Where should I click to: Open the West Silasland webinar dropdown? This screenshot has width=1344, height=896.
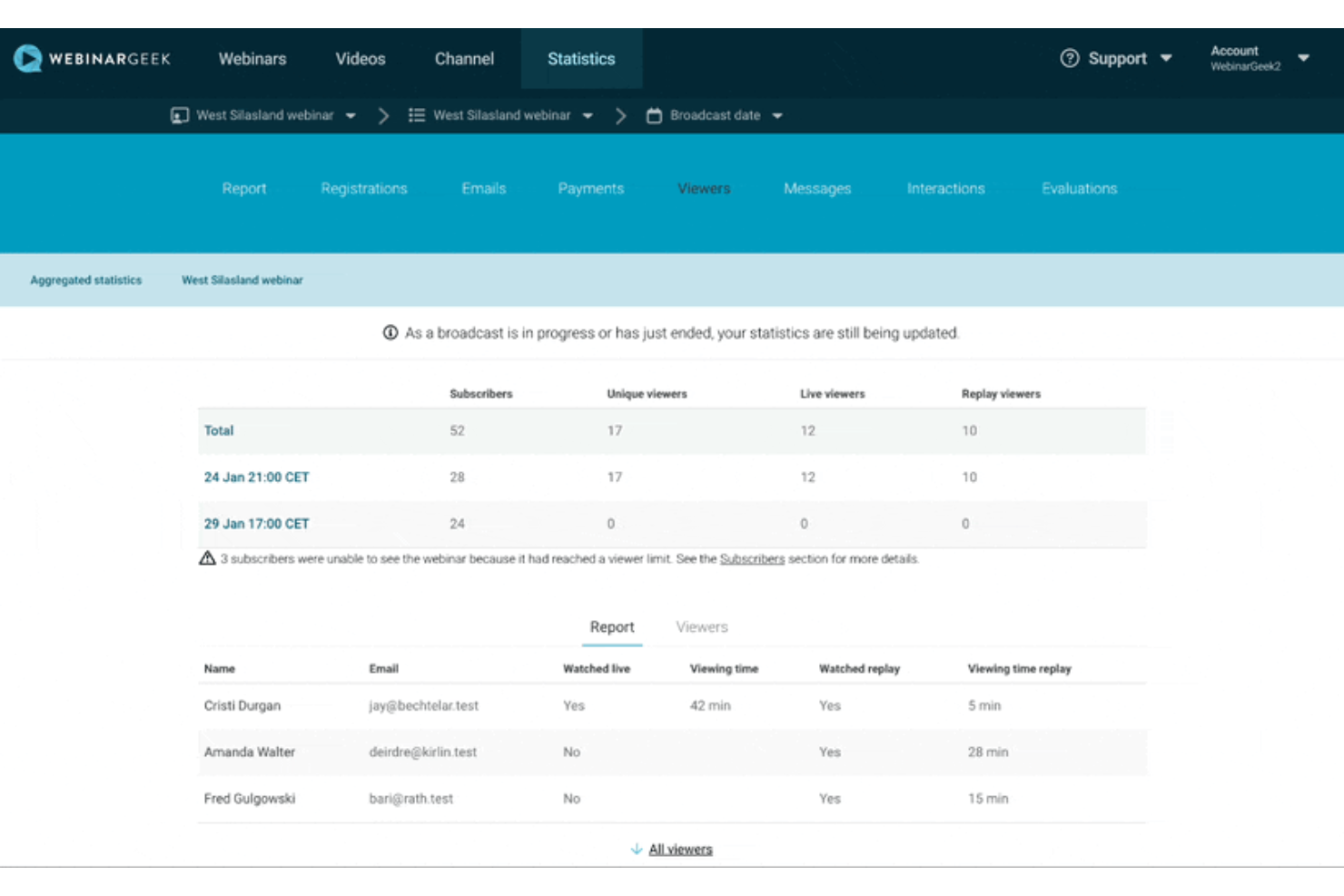point(351,115)
